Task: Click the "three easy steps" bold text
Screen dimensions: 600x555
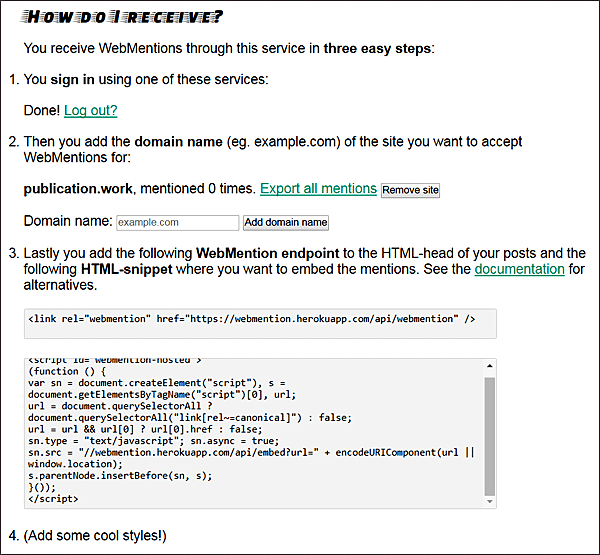Action: [x=377, y=49]
